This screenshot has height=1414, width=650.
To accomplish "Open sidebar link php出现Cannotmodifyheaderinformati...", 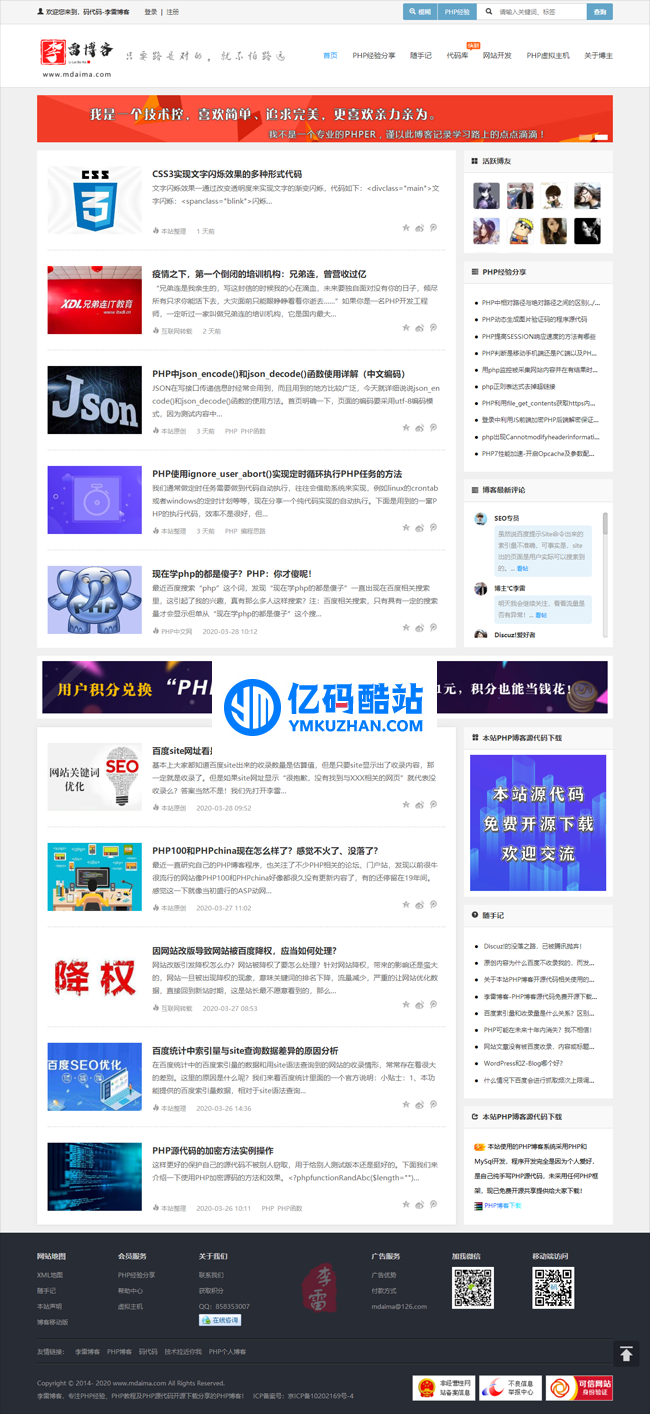I will coord(540,437).
